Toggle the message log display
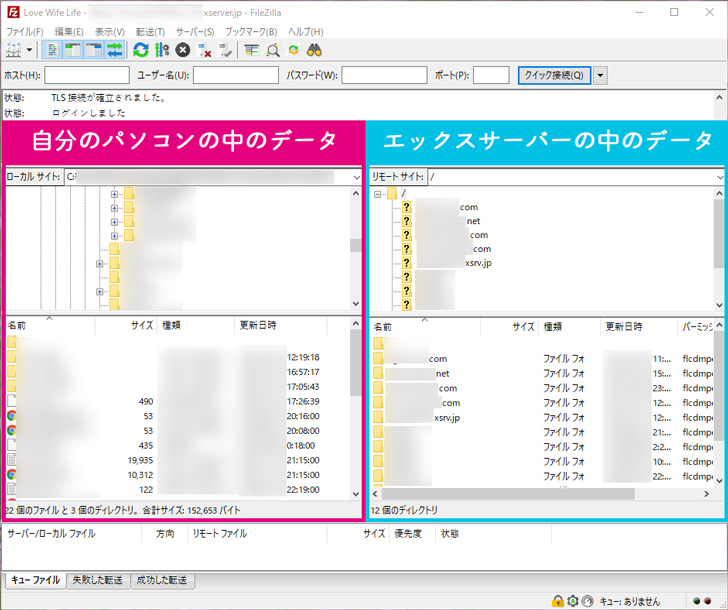The image size is (728, 610). (x=53, y=49)
